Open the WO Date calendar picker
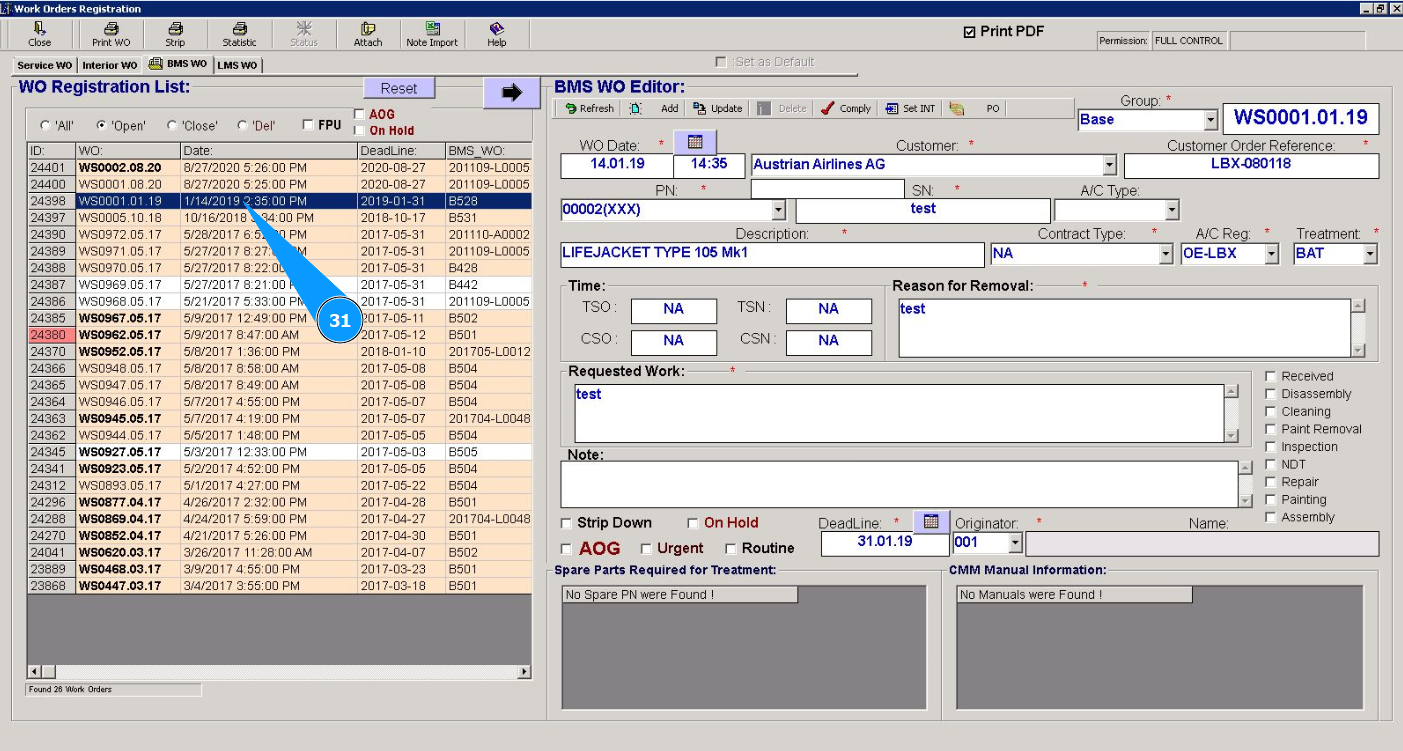The width and height of the screenshot is (1403, 751). coord(695,142)
